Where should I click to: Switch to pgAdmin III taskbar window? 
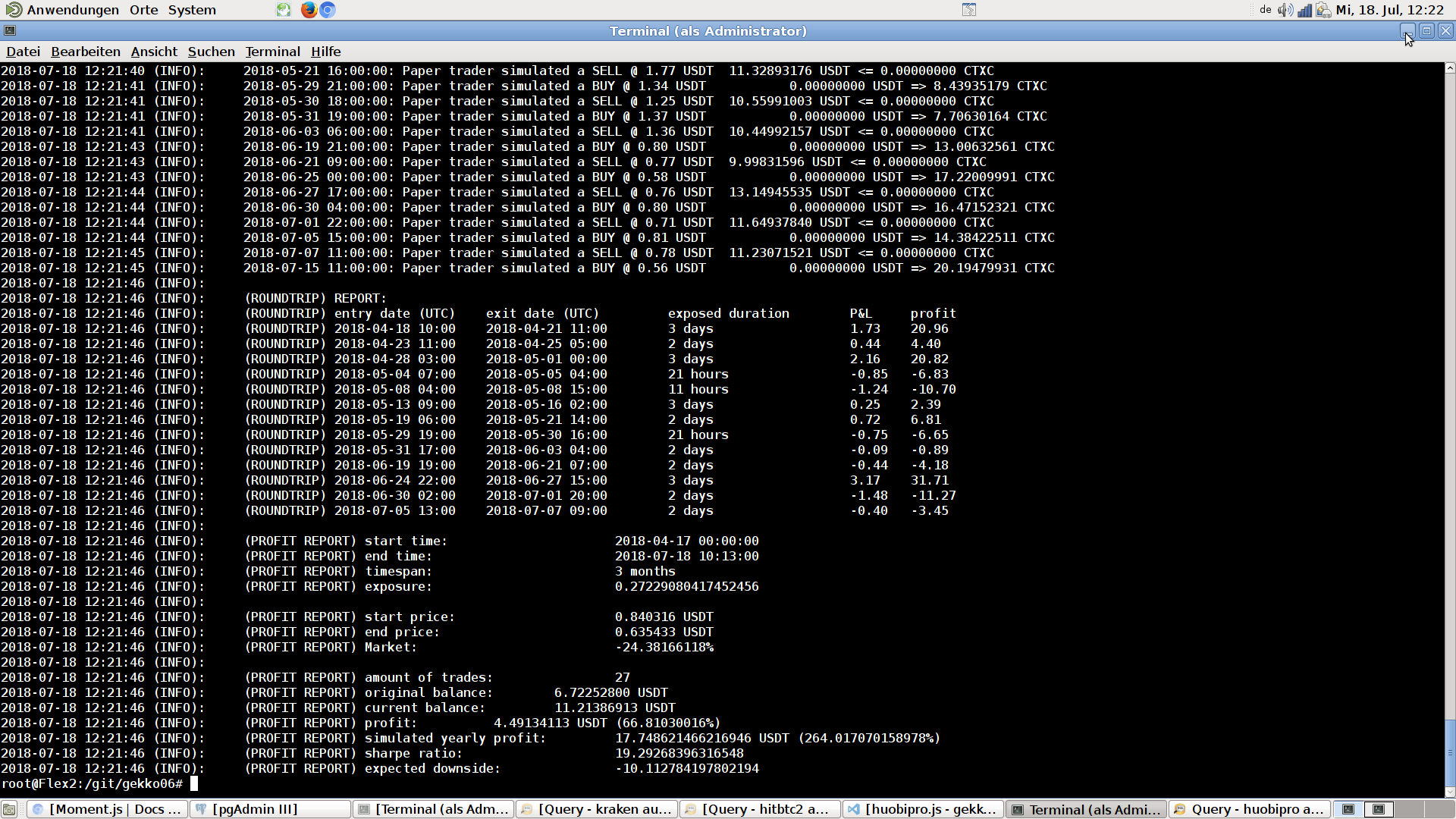[x=269, y=809]
